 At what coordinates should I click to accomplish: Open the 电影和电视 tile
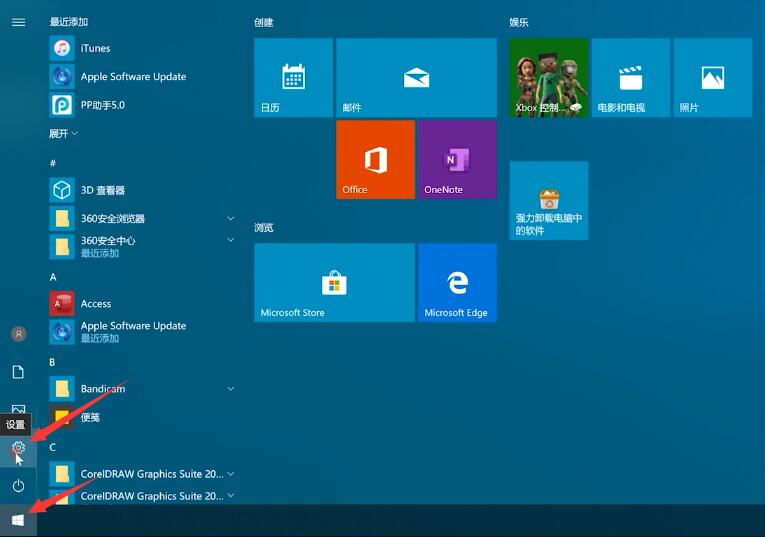[631, 78]
